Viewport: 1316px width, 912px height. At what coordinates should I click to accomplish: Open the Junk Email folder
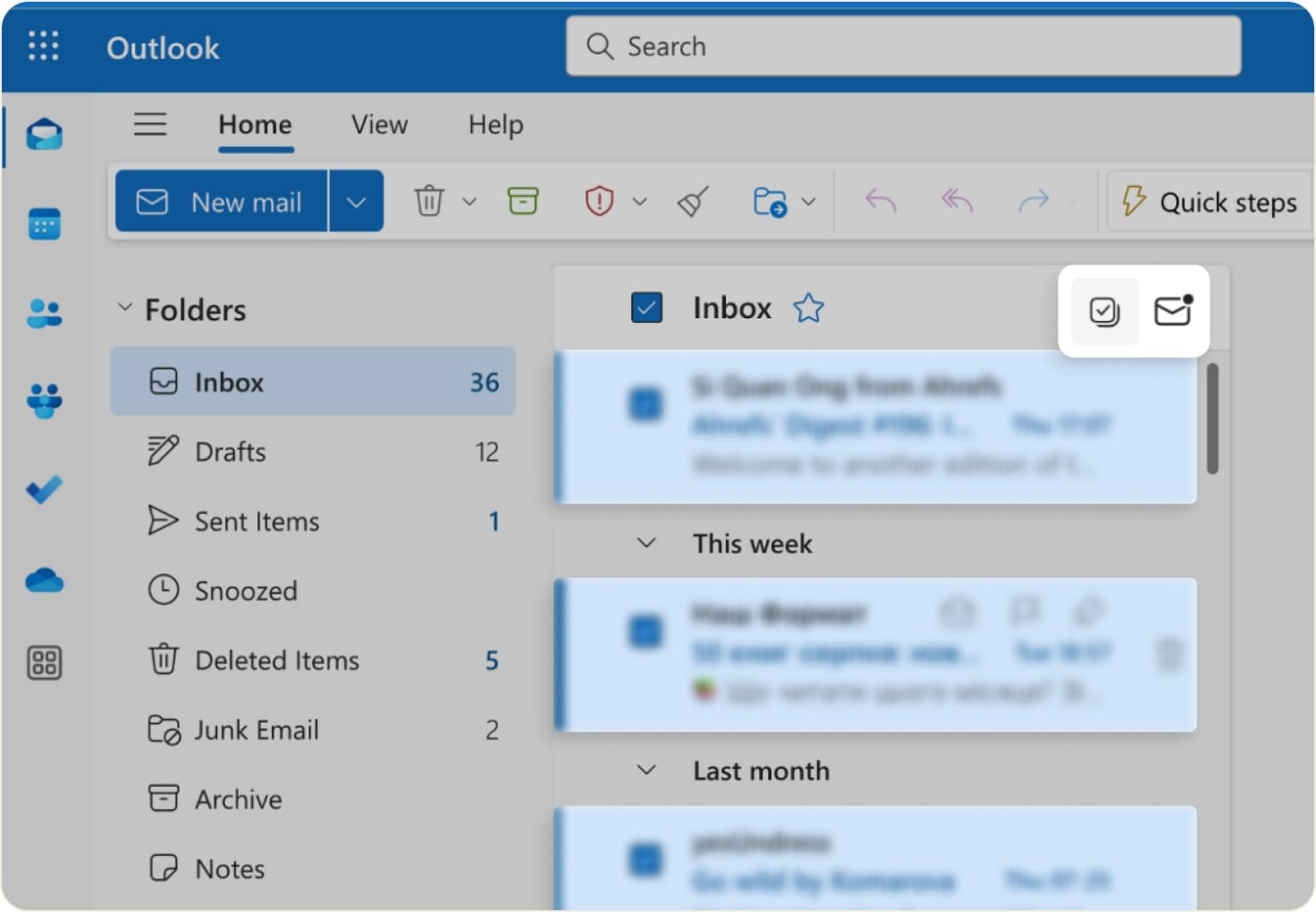point(257,730)
